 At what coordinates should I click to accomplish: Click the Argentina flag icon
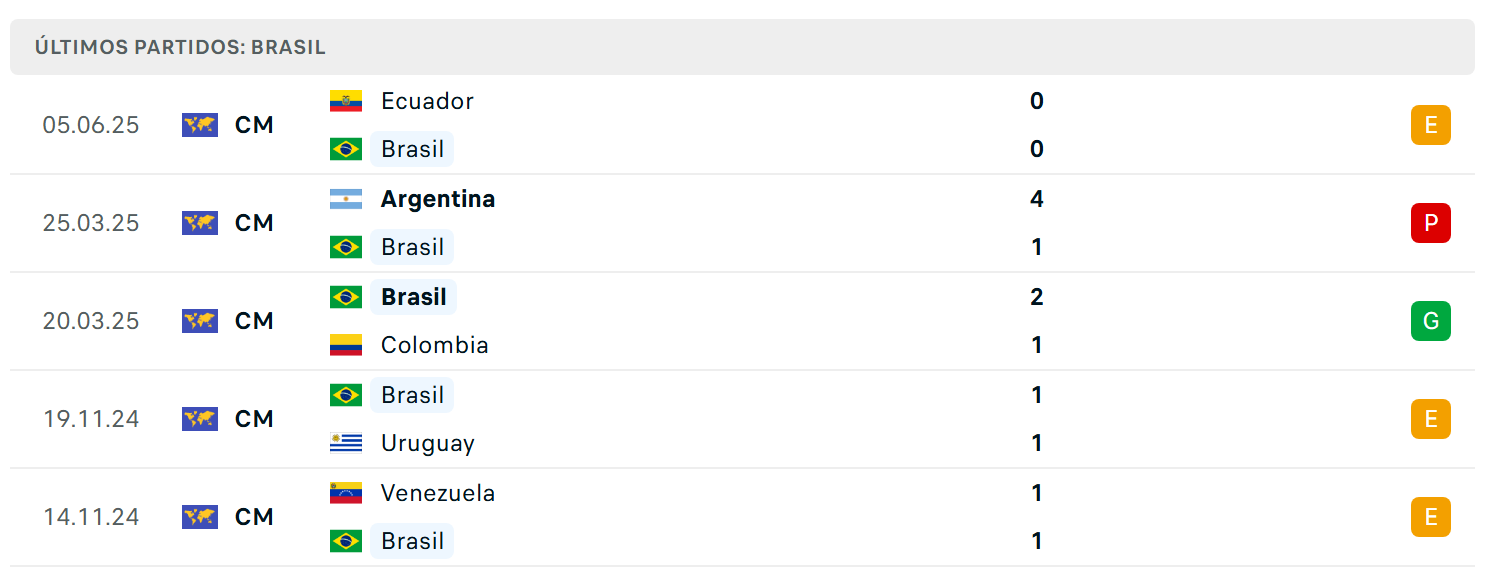[x=346, y=199]
